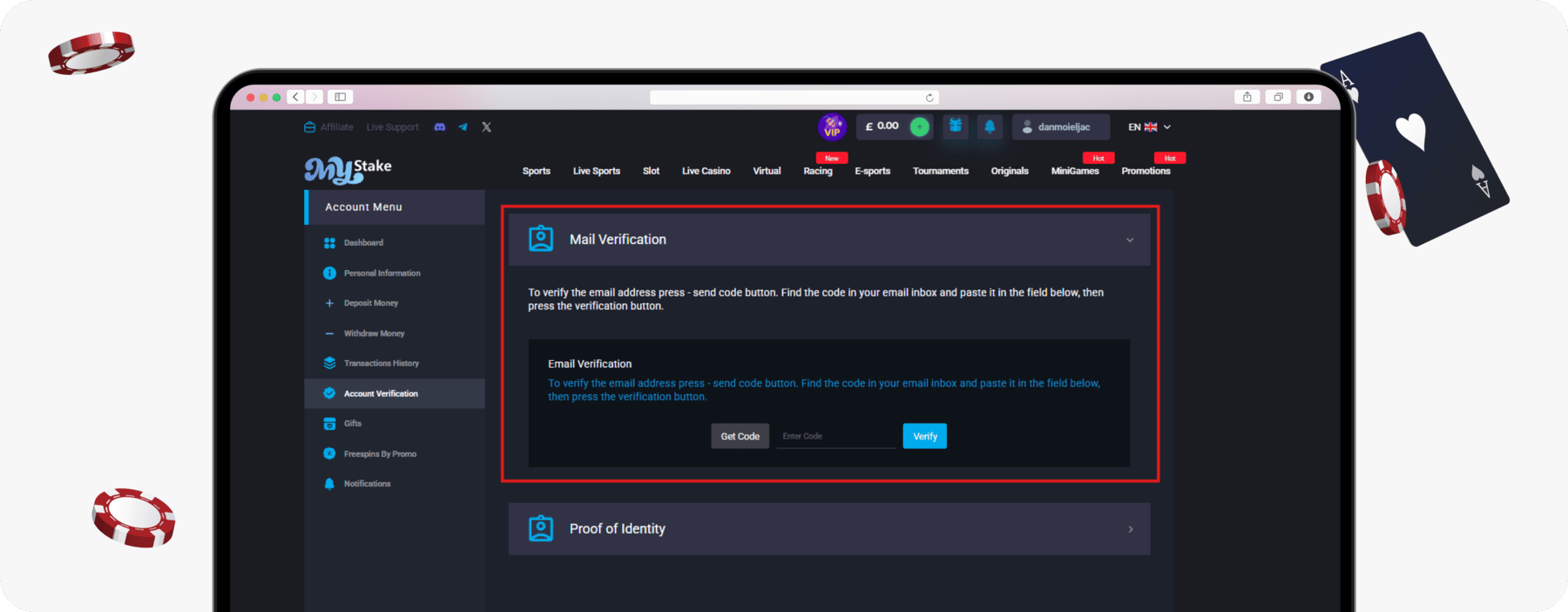Click the £ 0.00 balance display
Screen dimensions: 1568x612
[882, 126]
